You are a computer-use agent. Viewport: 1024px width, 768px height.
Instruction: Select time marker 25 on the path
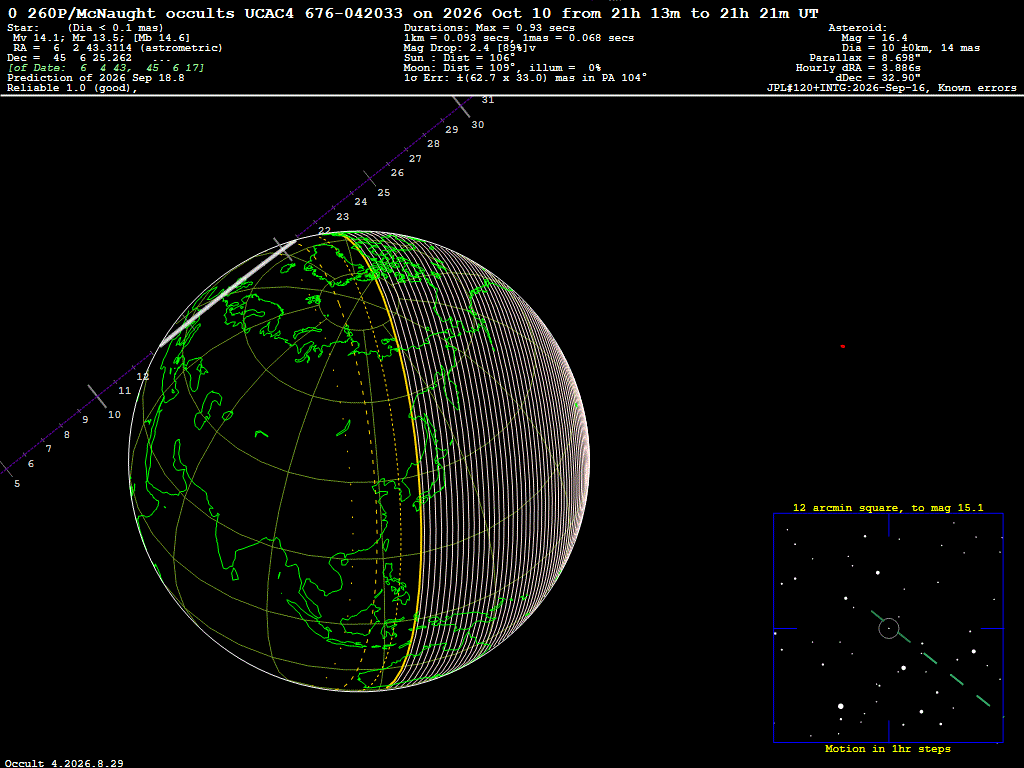pos(384,193)
